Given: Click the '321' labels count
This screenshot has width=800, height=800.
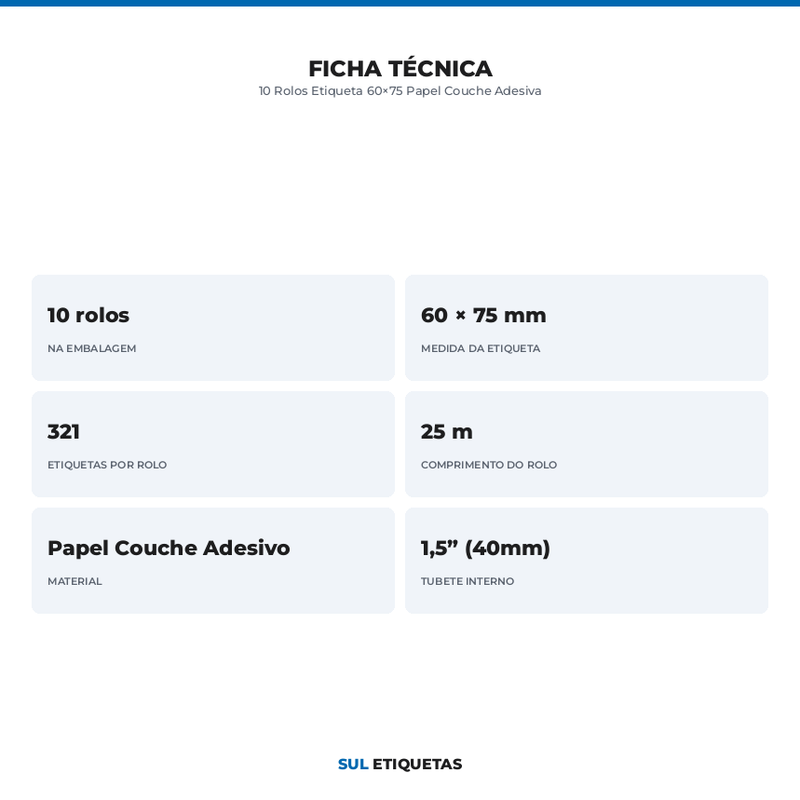Looking at the screenshot, I should point(64,432).
